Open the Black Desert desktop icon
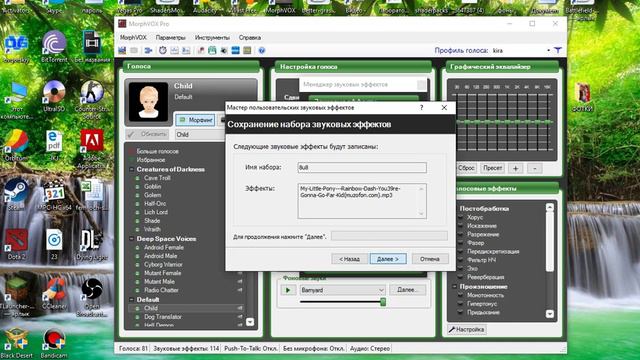Screen dimensions: 640x360 (x=16, y=344)
